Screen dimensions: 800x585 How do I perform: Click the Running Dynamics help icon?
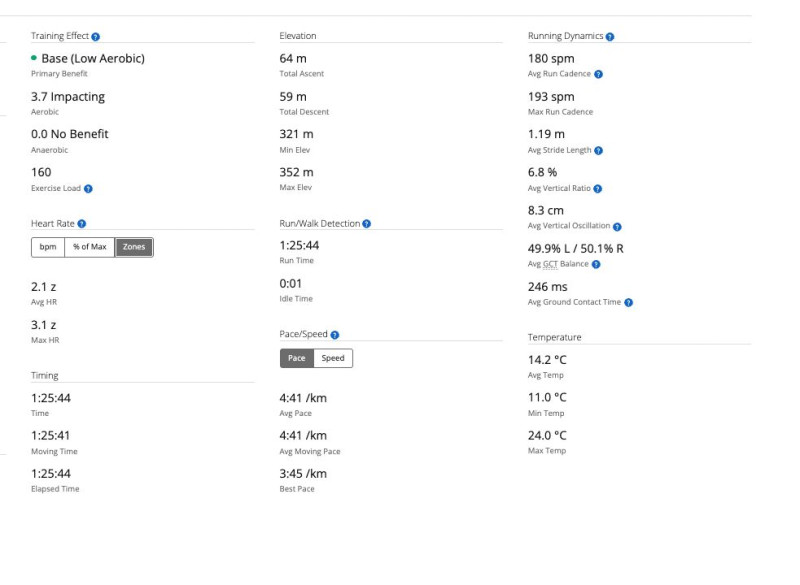610,37
